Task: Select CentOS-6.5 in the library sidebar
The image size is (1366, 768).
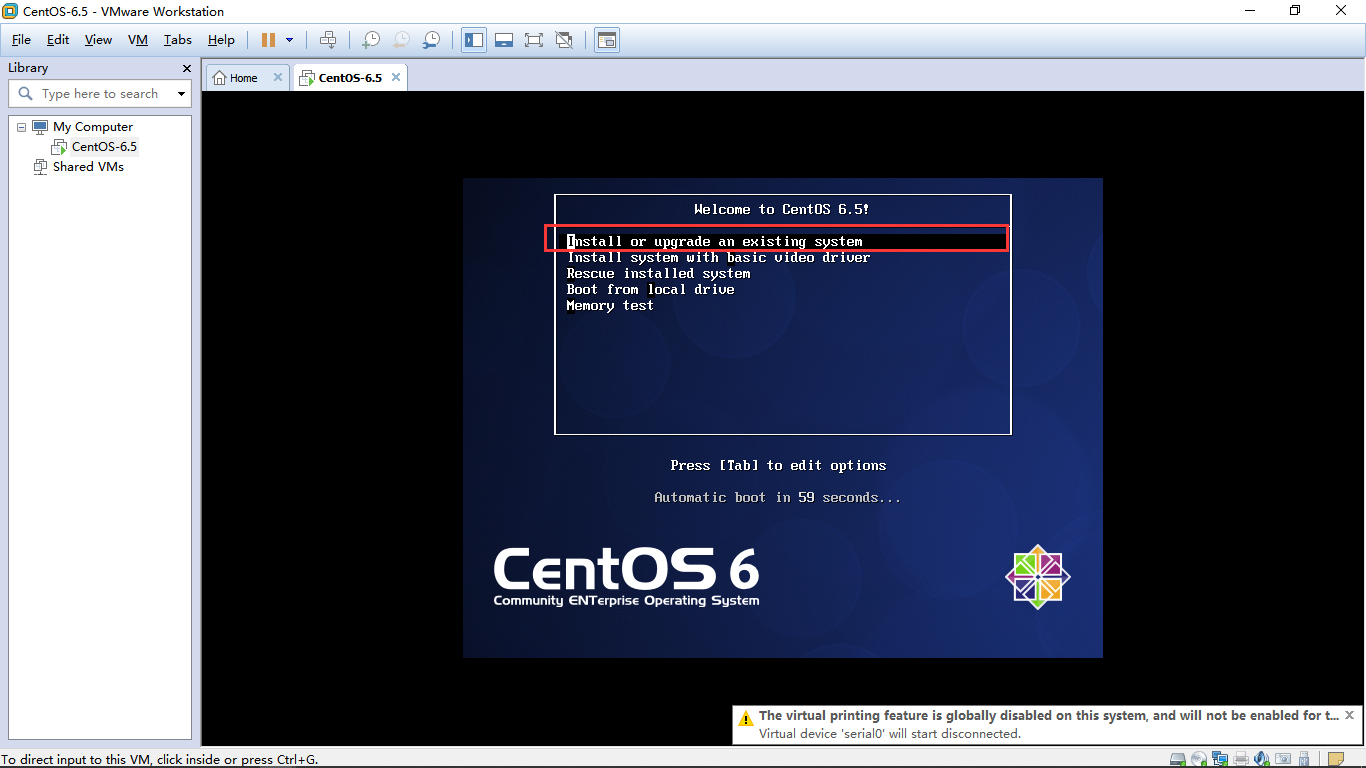Action: [x=103, y=146]
